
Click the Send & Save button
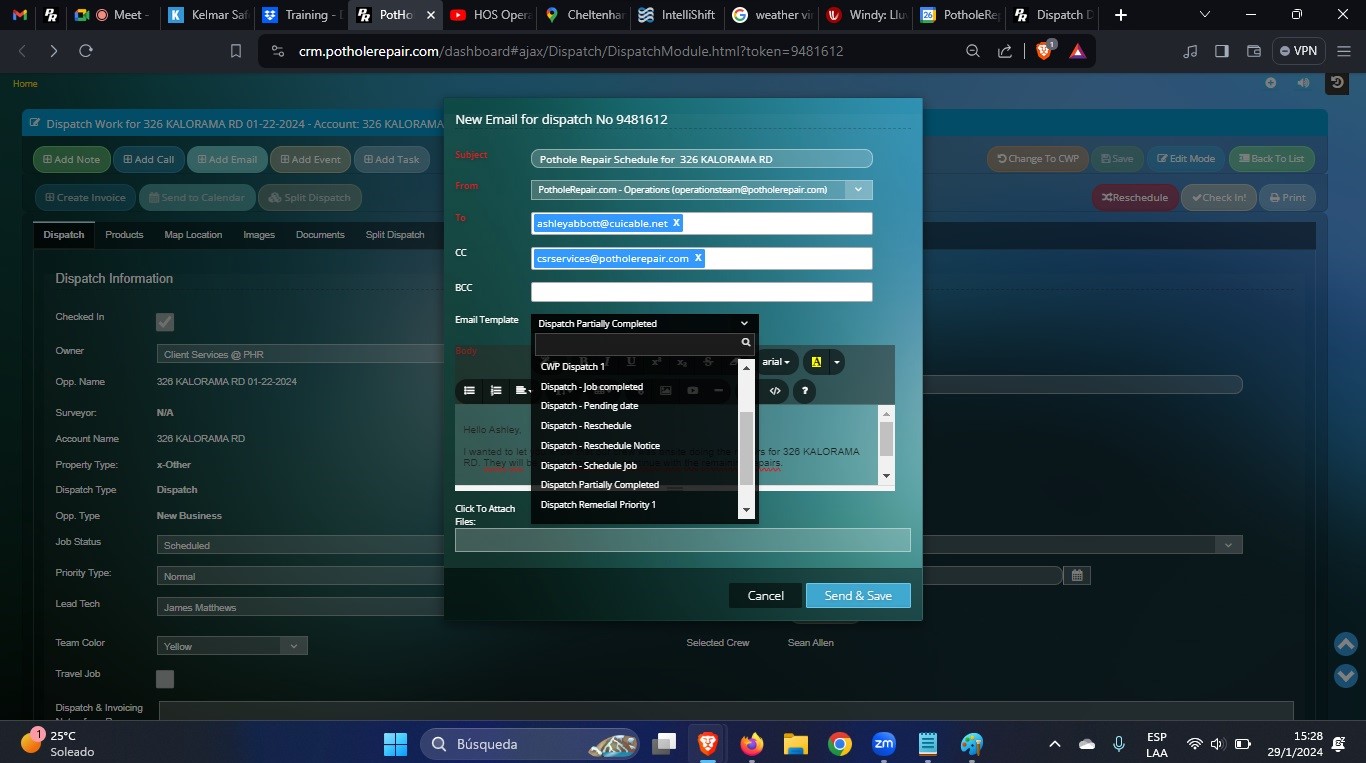[x=858, y=595]
